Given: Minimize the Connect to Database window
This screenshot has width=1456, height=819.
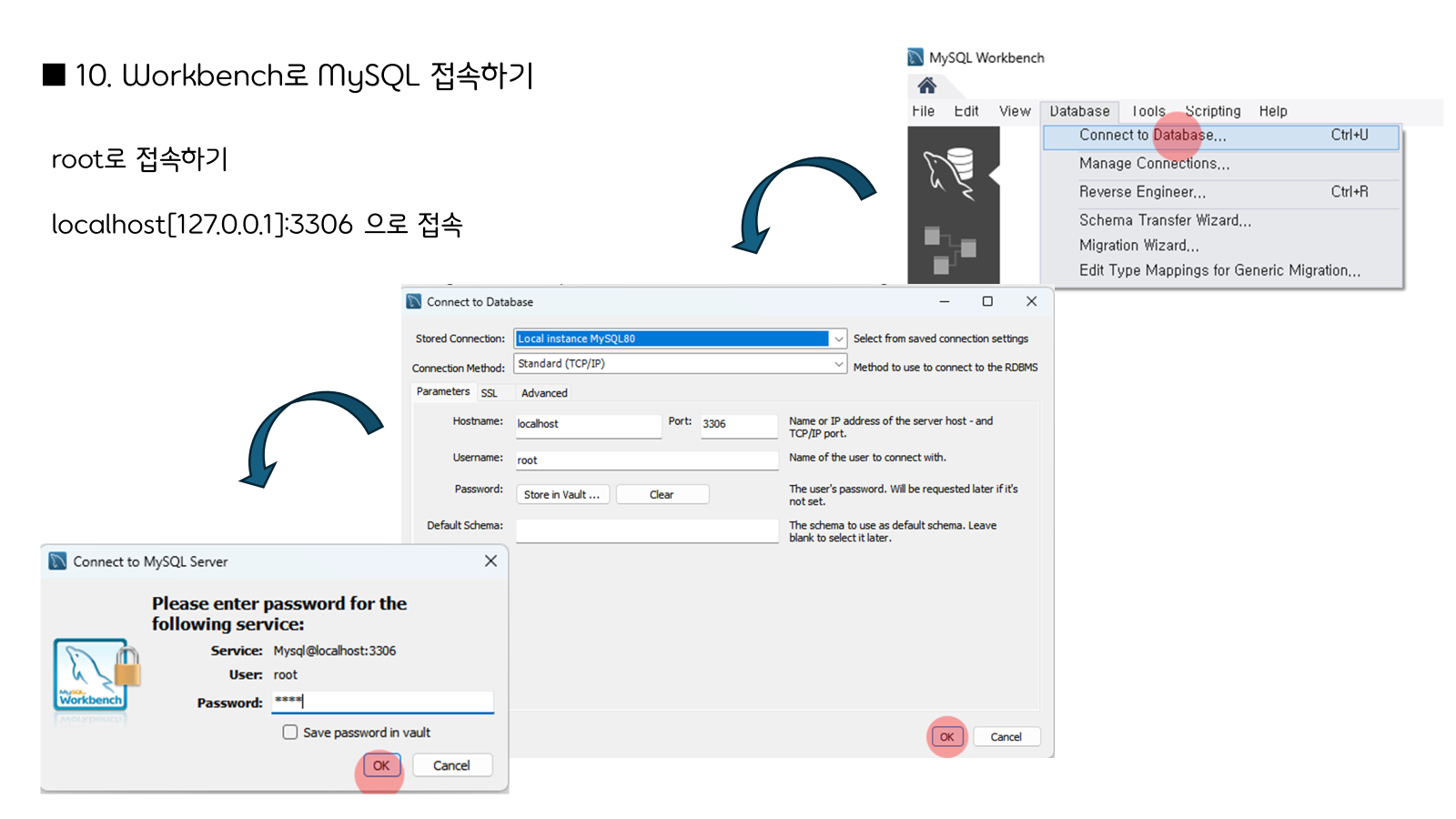Looking at the screenshot, I should (x=945, y=301).
